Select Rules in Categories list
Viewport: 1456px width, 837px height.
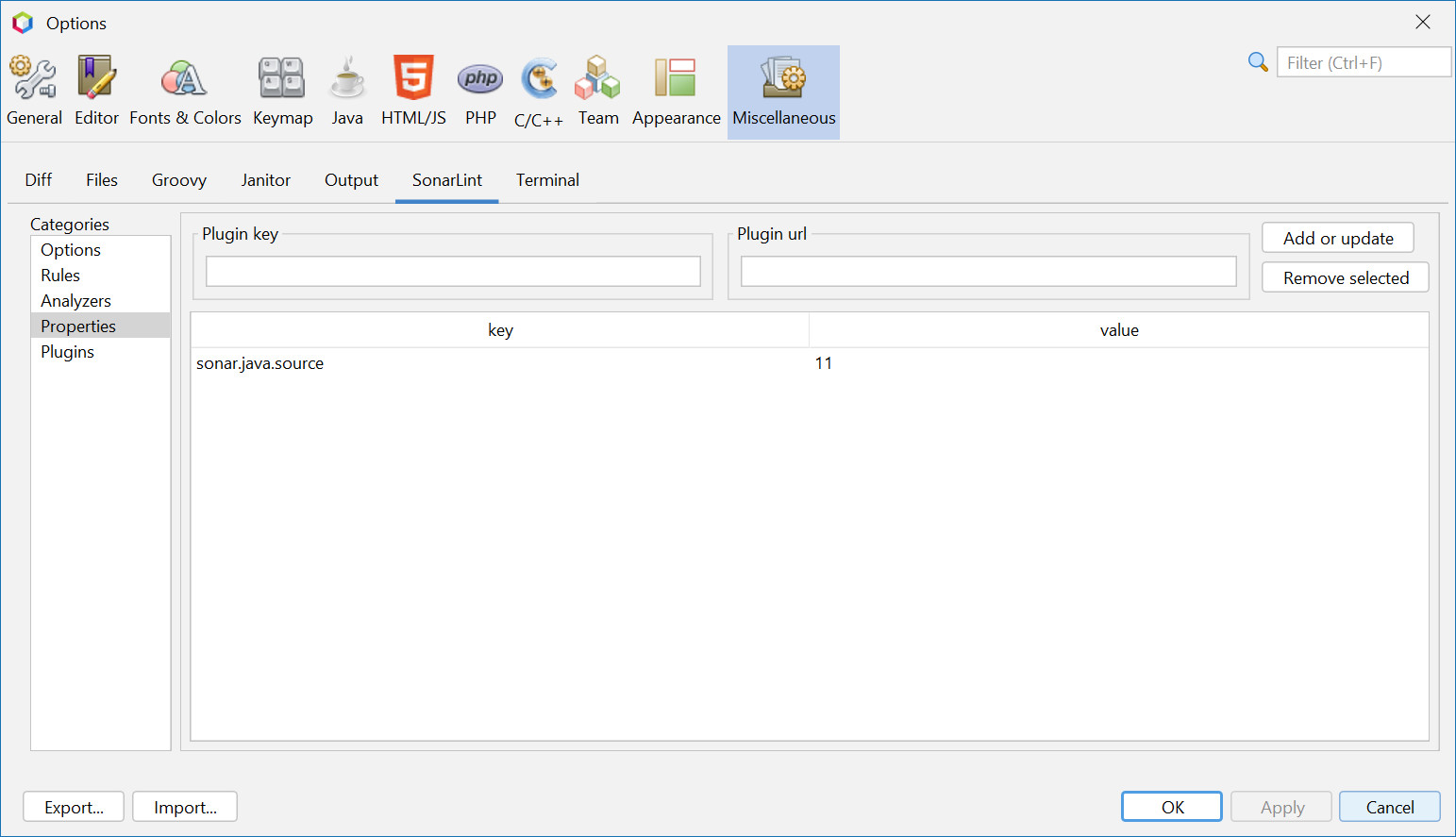pyautogui.click(x=60, y=276)
